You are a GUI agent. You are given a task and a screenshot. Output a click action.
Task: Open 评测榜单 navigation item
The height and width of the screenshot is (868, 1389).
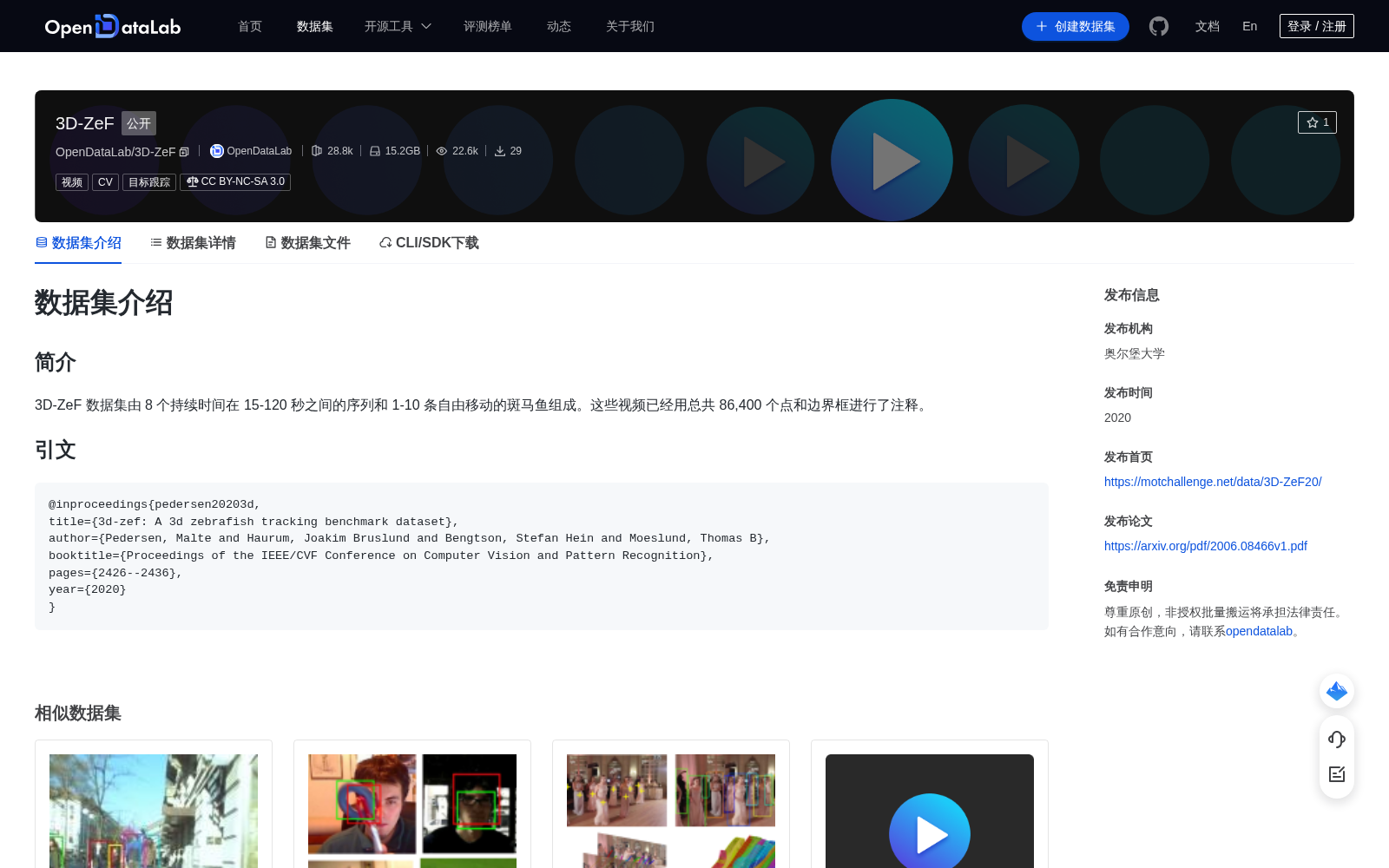(488, 26)
